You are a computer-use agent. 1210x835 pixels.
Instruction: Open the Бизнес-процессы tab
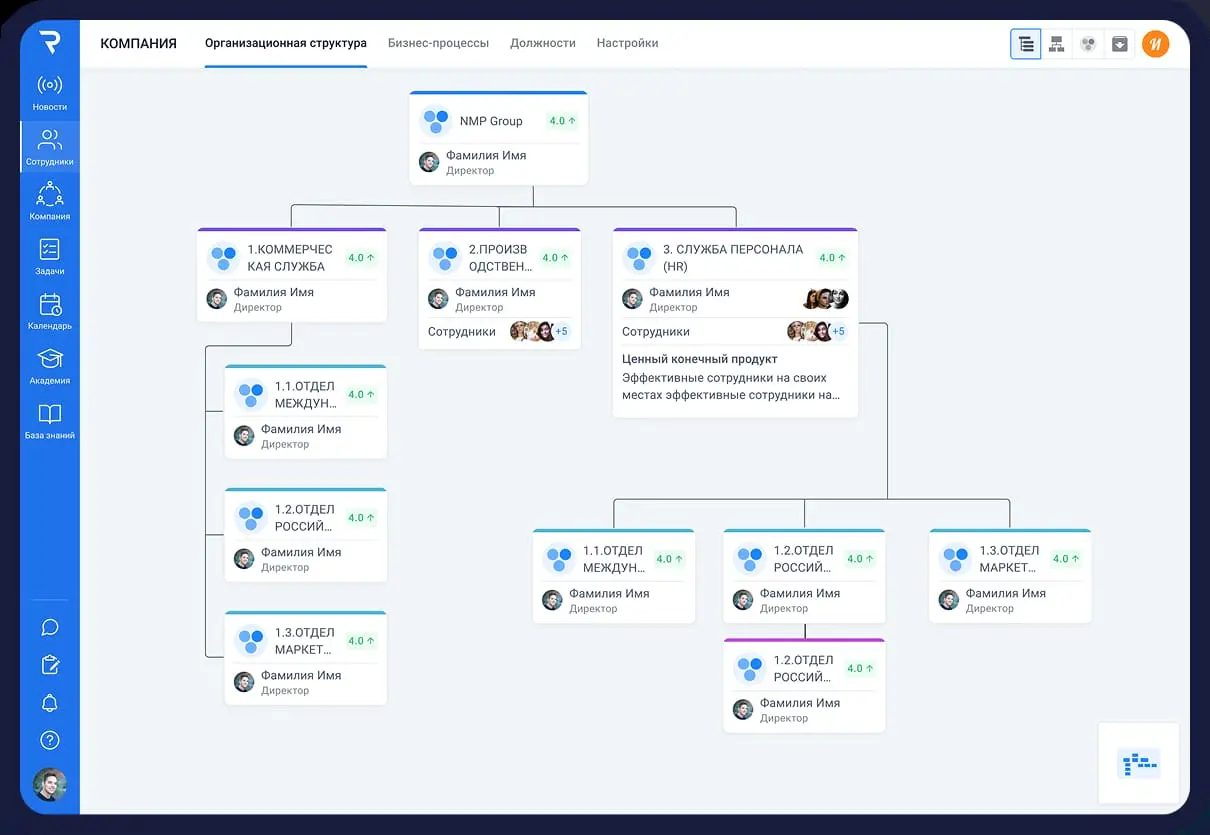coord(438,43)
